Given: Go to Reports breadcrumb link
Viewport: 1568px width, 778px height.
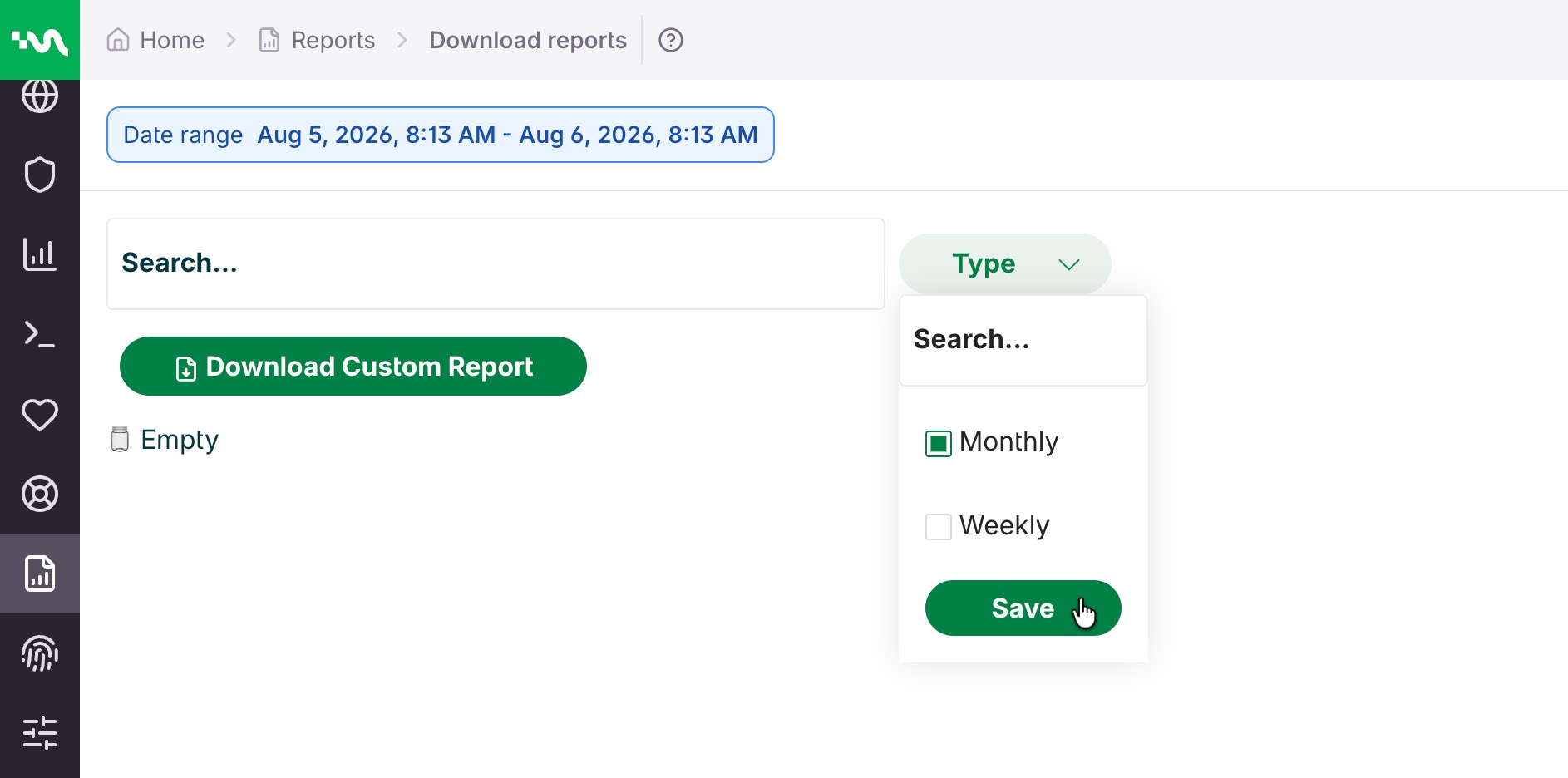Looking at the screenshot, I should pos(333,40).
